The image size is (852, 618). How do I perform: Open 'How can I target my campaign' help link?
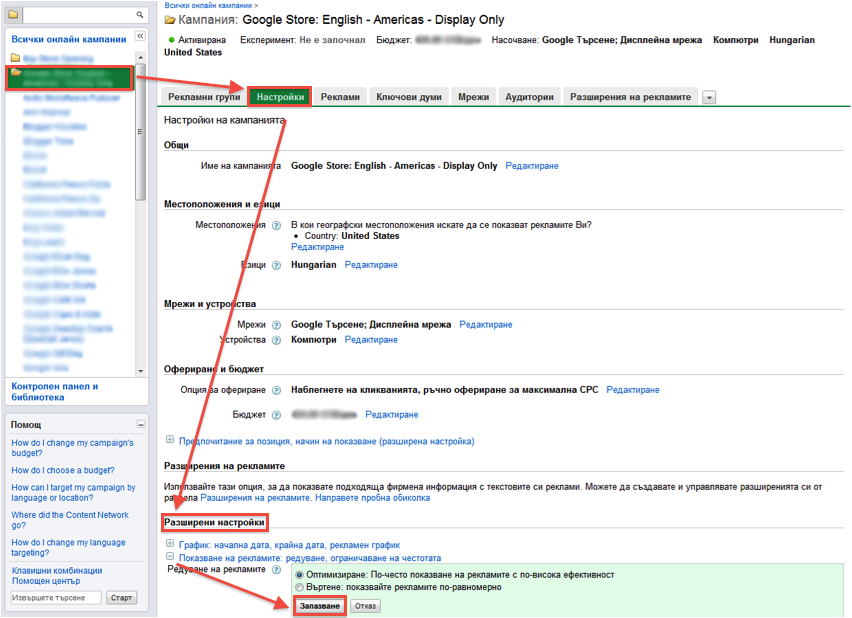click(x=73, y=492)
